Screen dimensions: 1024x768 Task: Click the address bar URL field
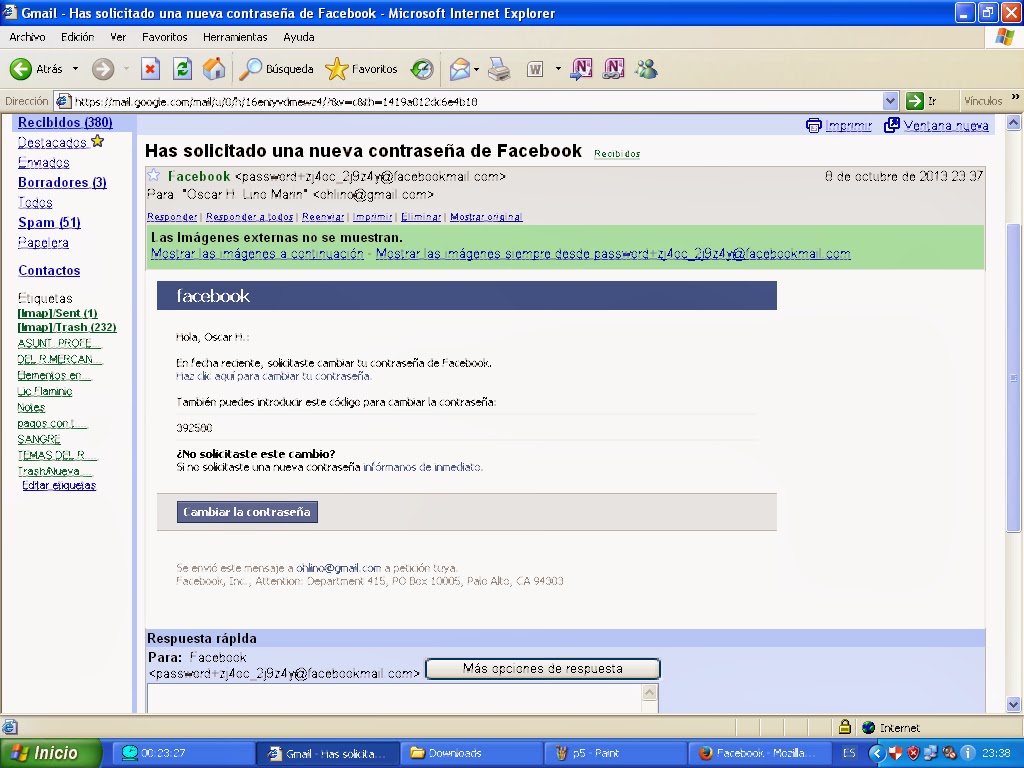point(477,101)
